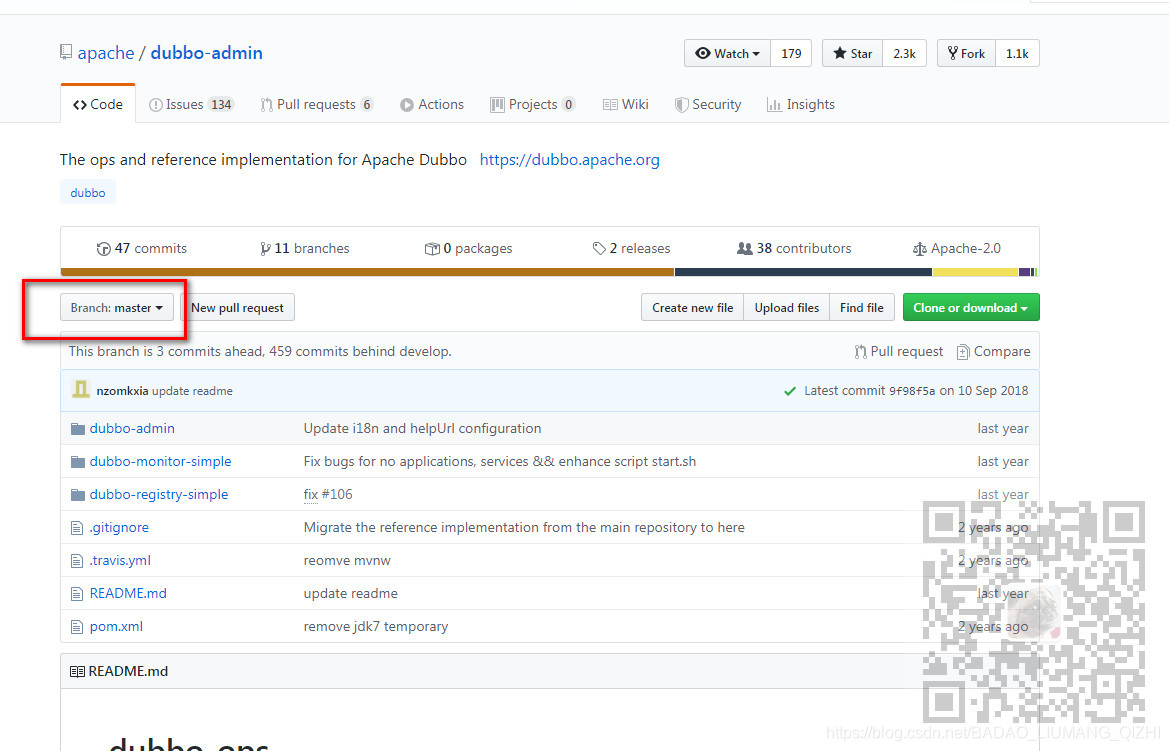
Task: Open the Apache-2.0 license link
Action: click(957, 248)
